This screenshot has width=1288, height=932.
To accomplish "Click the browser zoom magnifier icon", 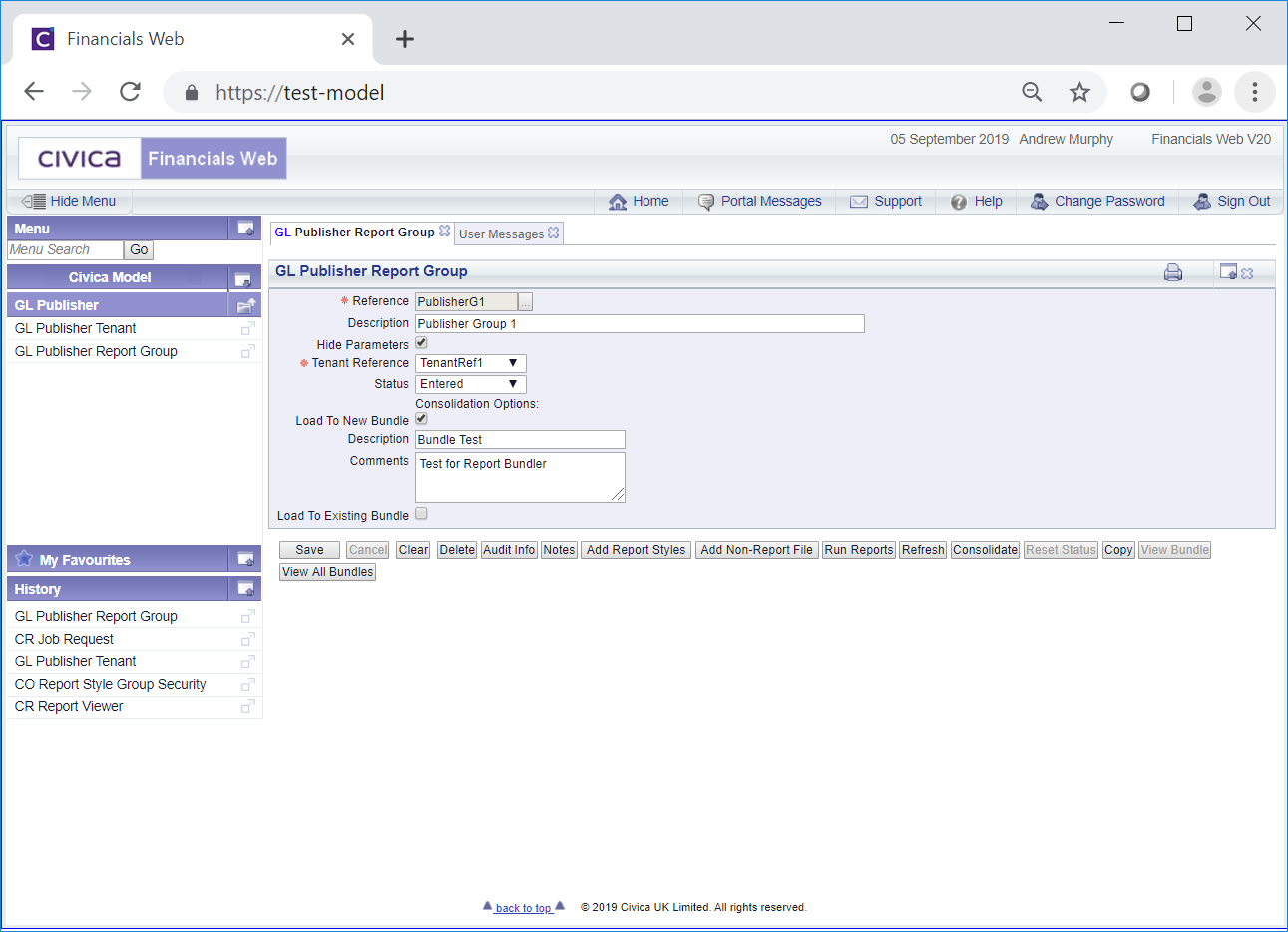I will pos(1032,93).
